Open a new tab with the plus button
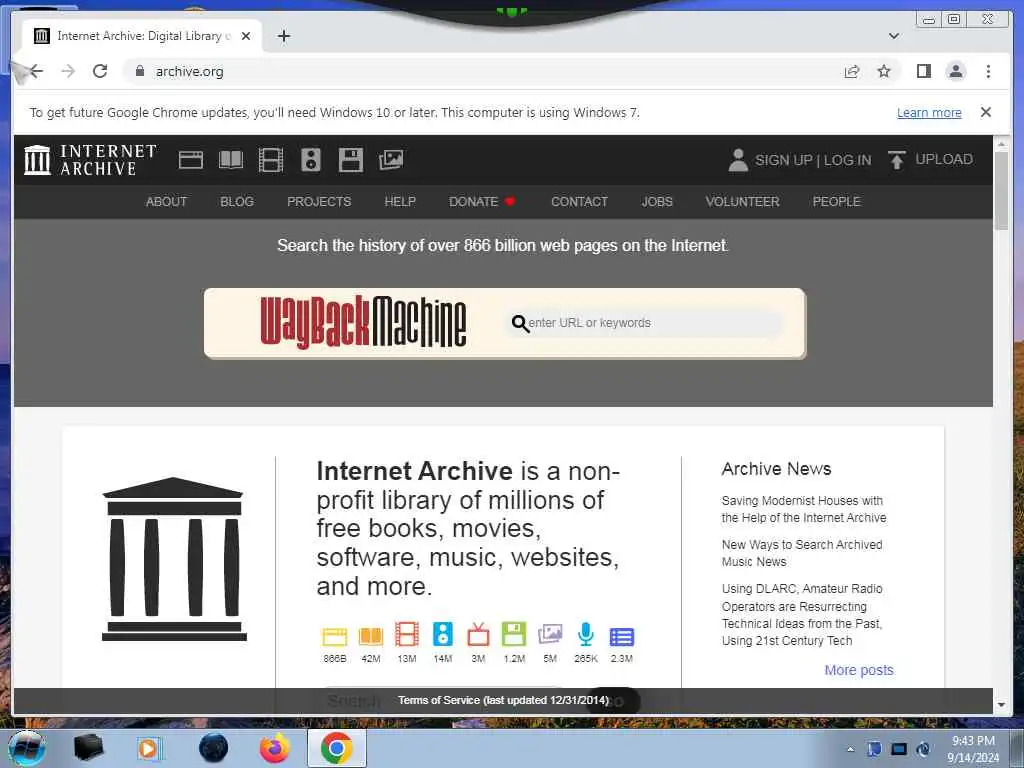1024x768 pixels. (x=283, y=36)
